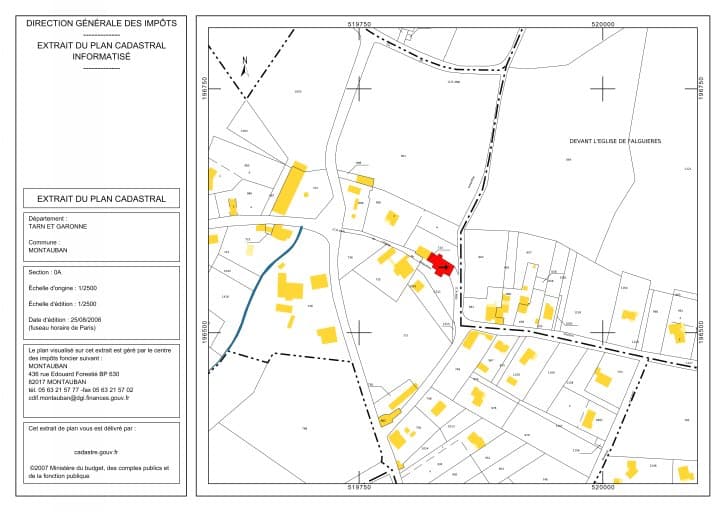Click the cdif.montauban email address

83,397
